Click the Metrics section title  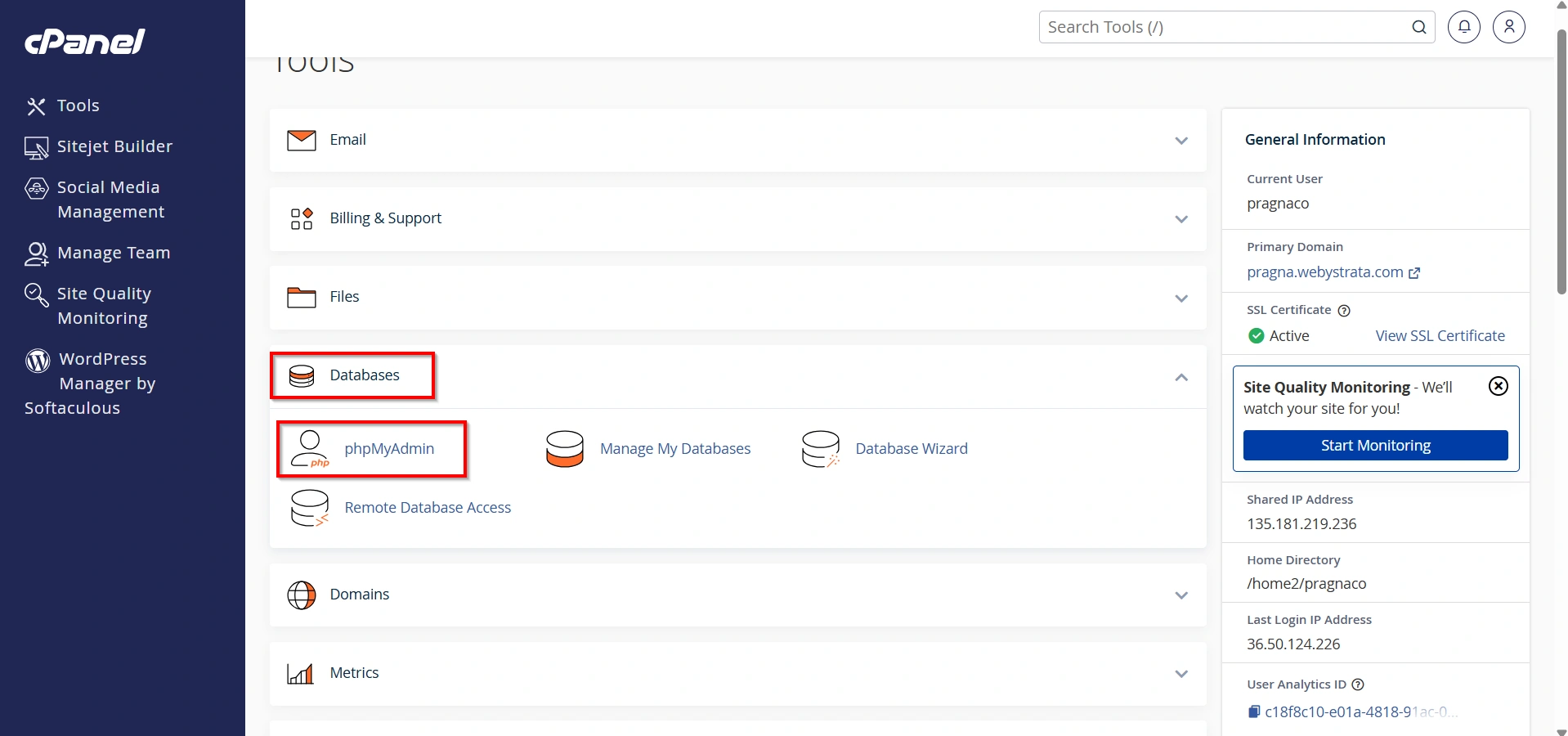coord(355,673)
